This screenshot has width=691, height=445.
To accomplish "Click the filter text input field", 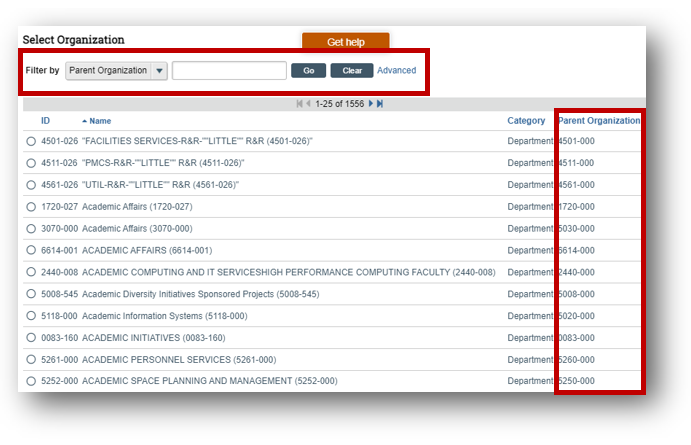I will pyautogui.click(x=229, y=71).
